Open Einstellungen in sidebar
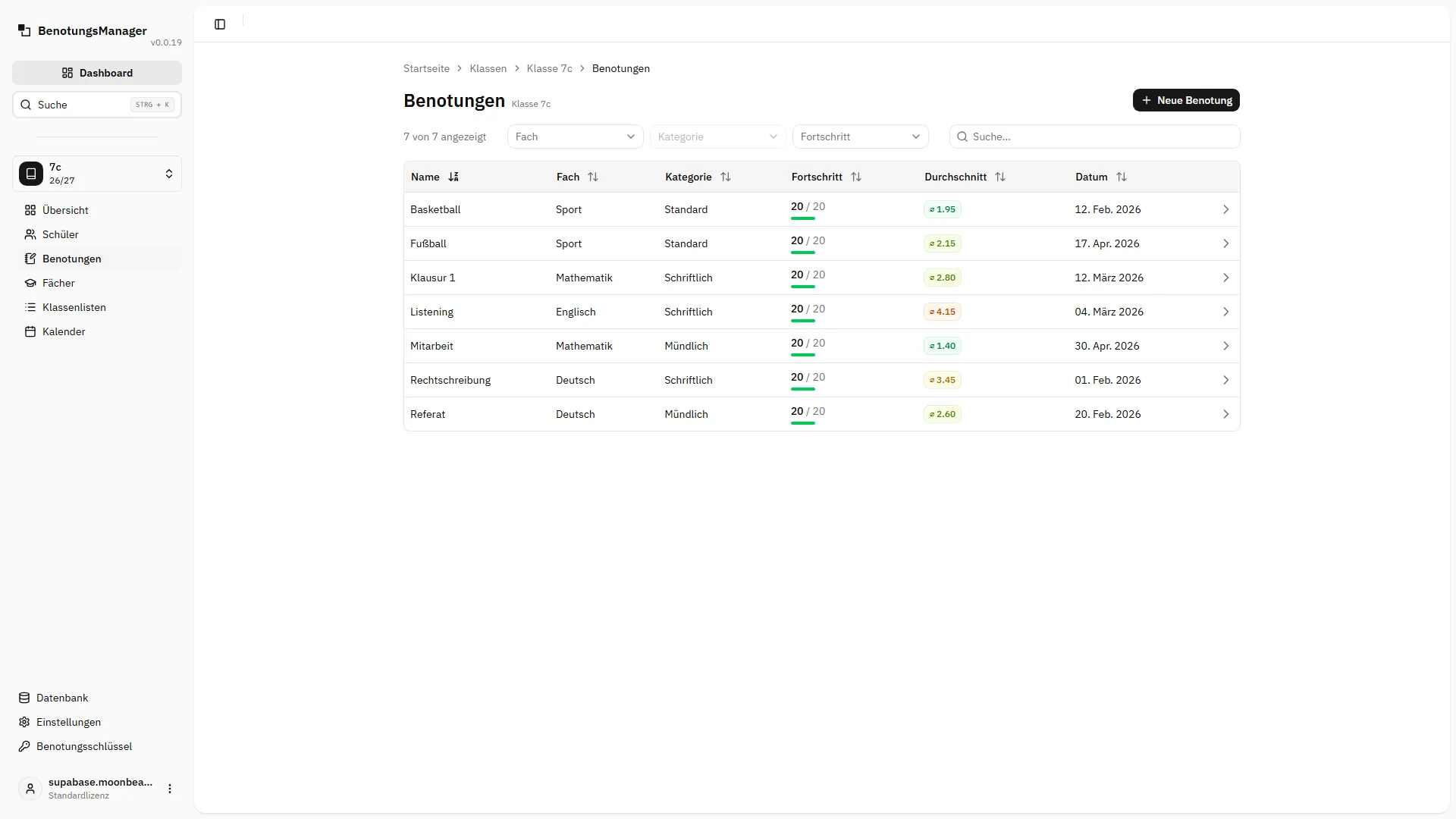Image resolution: width=1456 pixels, height=819 pixels. pos(97,722)
